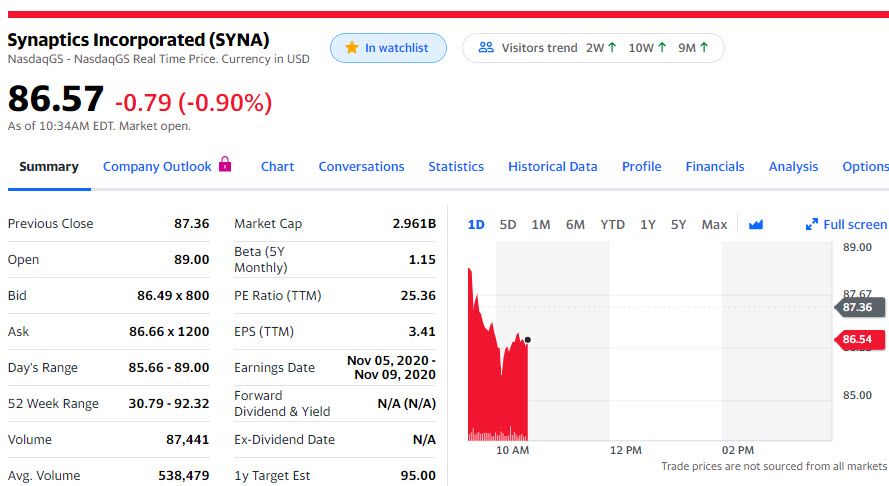Open the Analysis tab
The image size is (889, 486).
pyautogui.click(x=793, y=167)
